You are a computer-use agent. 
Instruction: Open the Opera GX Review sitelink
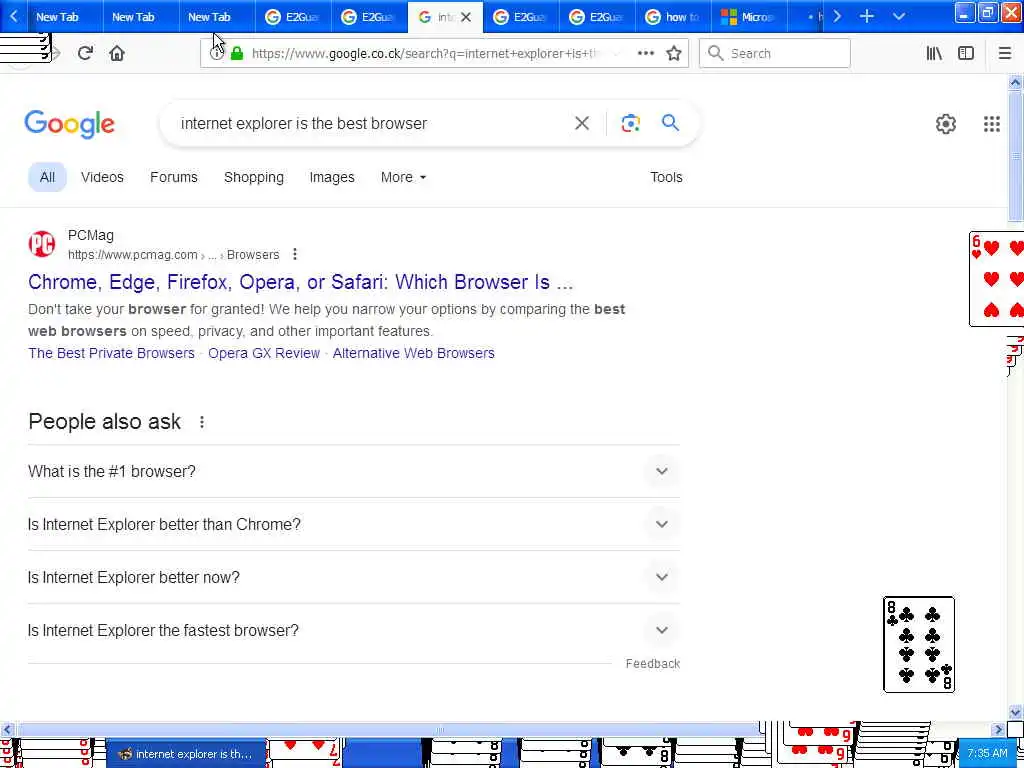click(264, 353)
